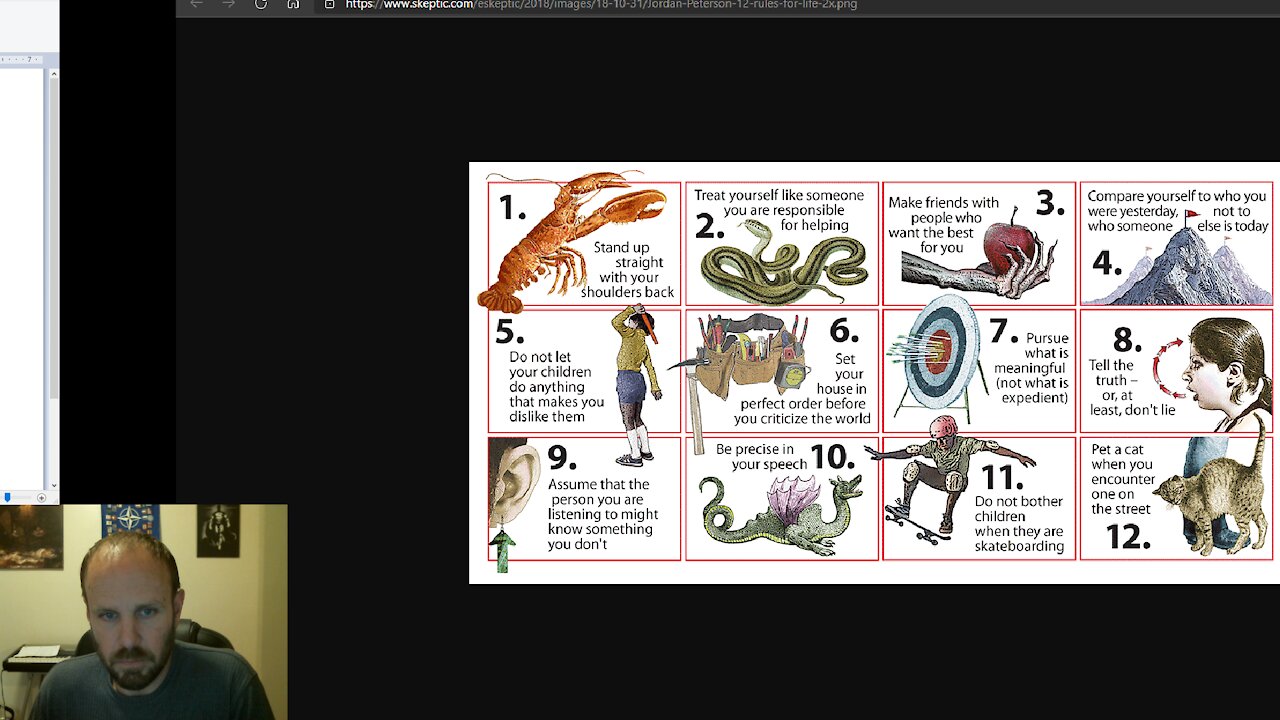This screenshot has height=720, width=1280.
Task: Reload the page with the refresh icon
Action: coord(261,4)
